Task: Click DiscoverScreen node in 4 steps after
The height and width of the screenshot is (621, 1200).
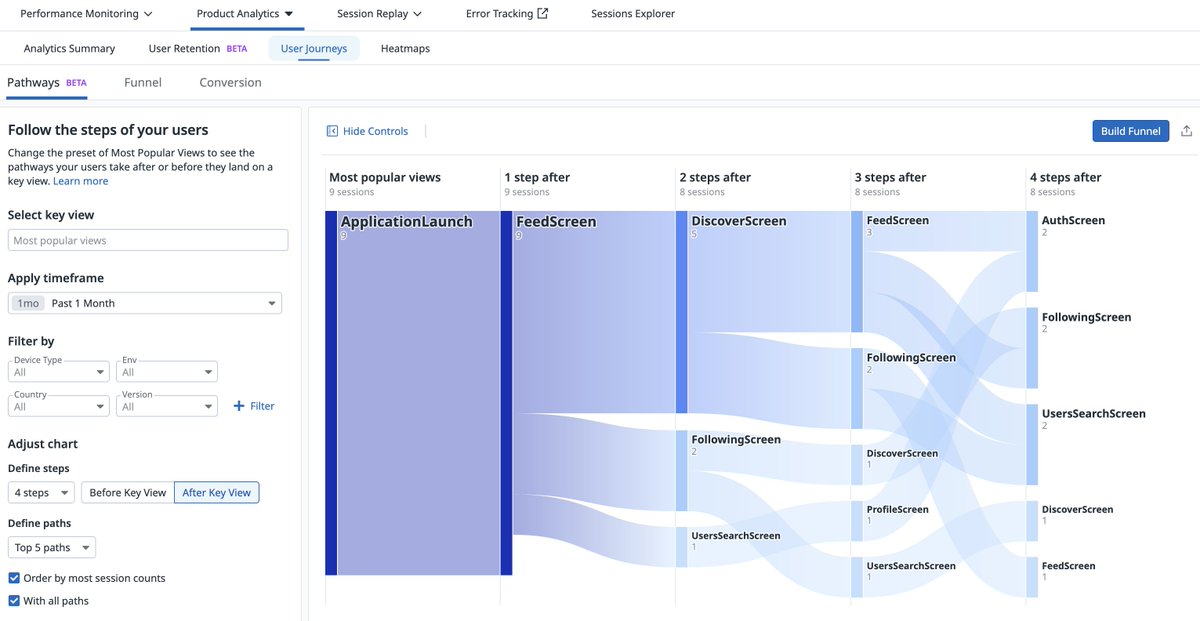Action: pyautogui.click(x=1032, y=522)
